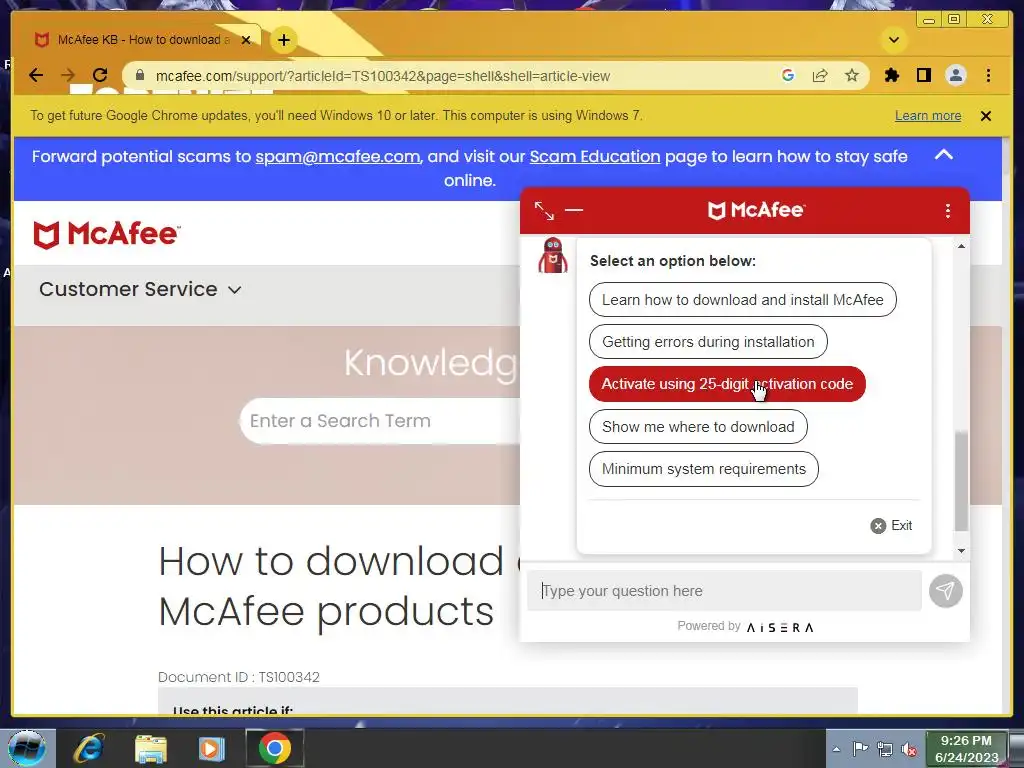
Task: Collapse the blue scam banner
Action: click(x=944, y=155)
